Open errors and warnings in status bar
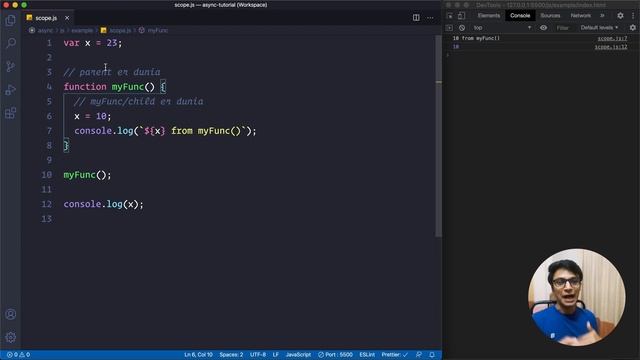The height and width of the screenshot is (360, 640). (18, 355)
